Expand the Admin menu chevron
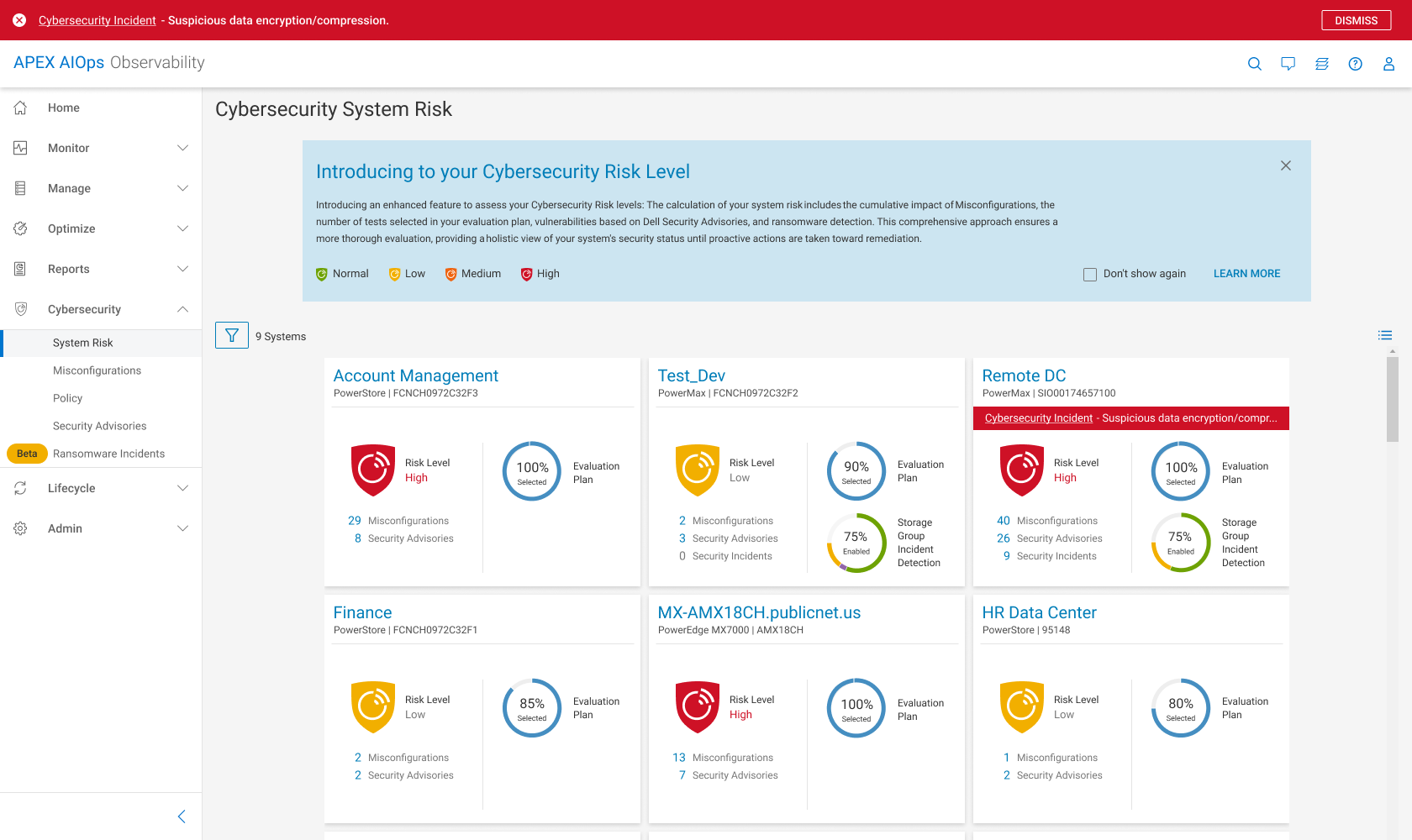 click(182, 528)
